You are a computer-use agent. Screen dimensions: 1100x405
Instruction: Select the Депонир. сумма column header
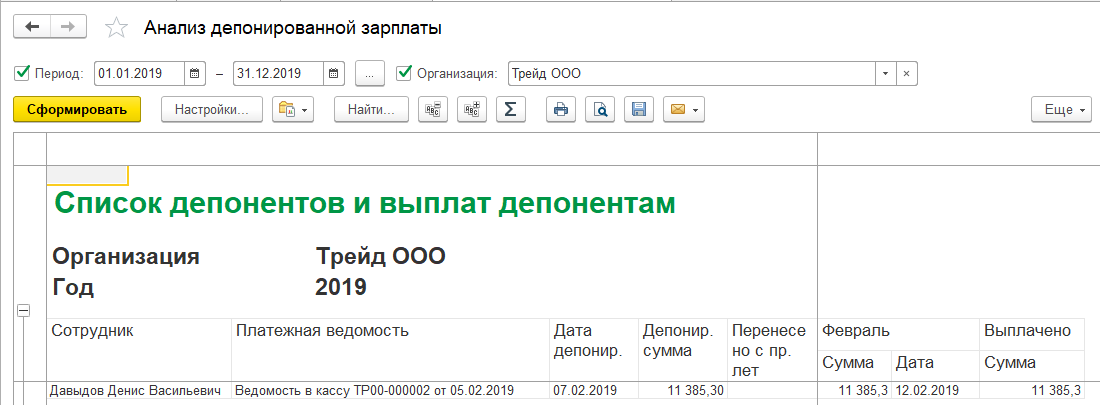pos(682,350)
